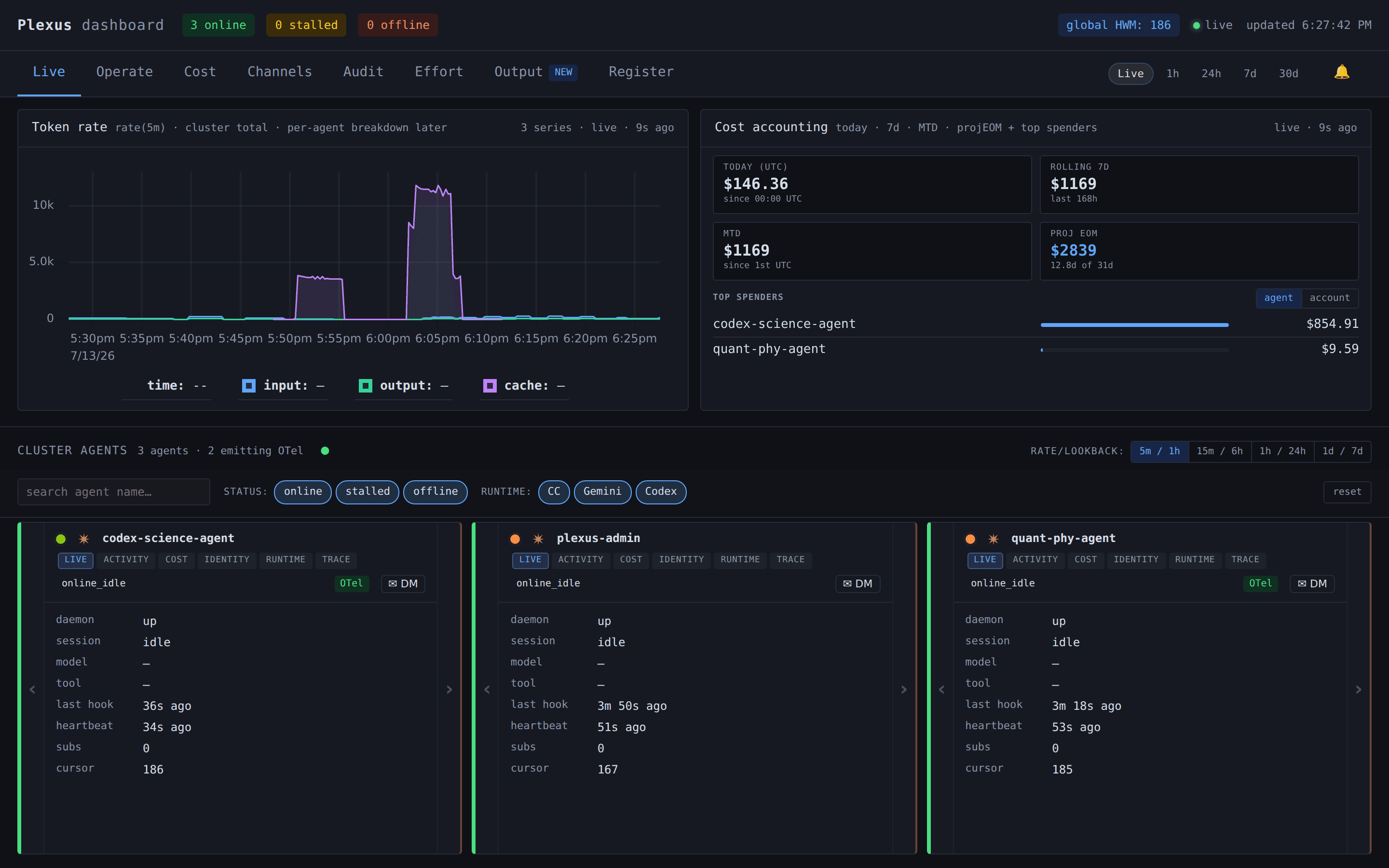The height and width of the screenshot is (868, 1389).
Task: Toggle the CC runtime filter
Action: (553, 491)
